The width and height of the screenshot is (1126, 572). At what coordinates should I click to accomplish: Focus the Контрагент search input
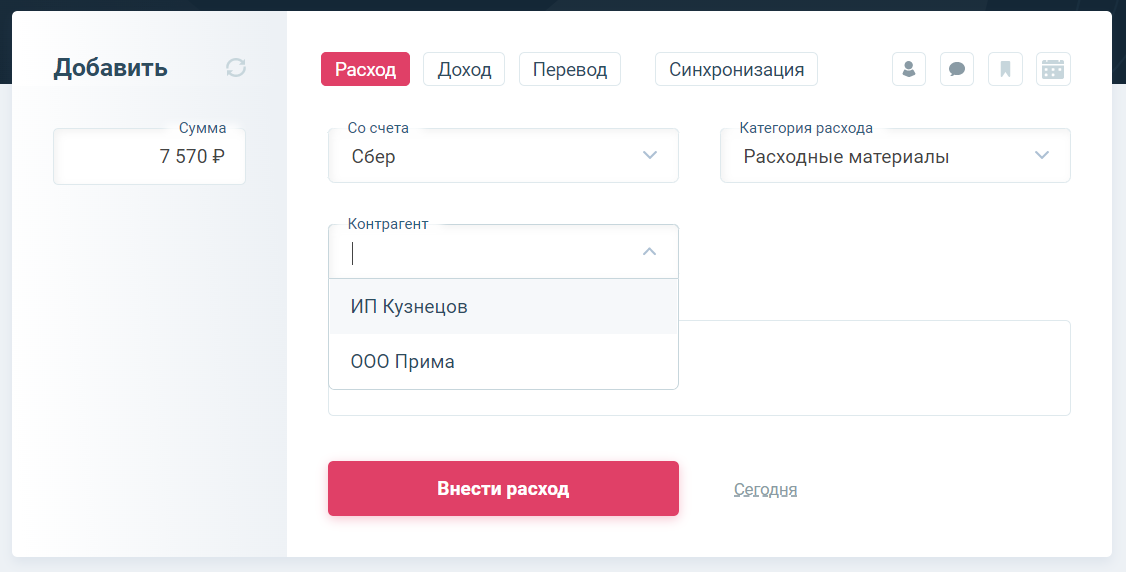click(488, 253)
